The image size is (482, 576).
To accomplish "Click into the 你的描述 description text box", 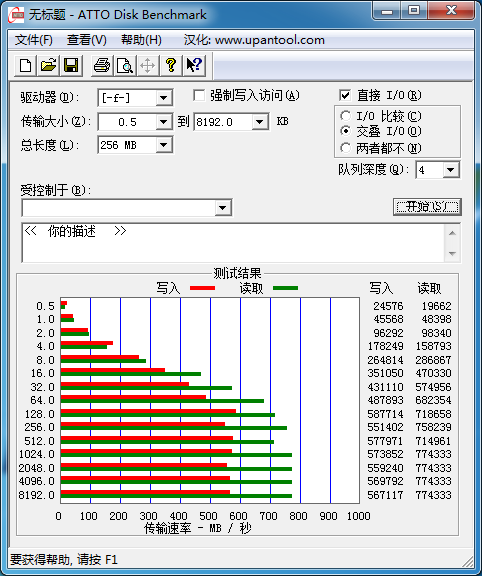I will click(x=233, y=242).
